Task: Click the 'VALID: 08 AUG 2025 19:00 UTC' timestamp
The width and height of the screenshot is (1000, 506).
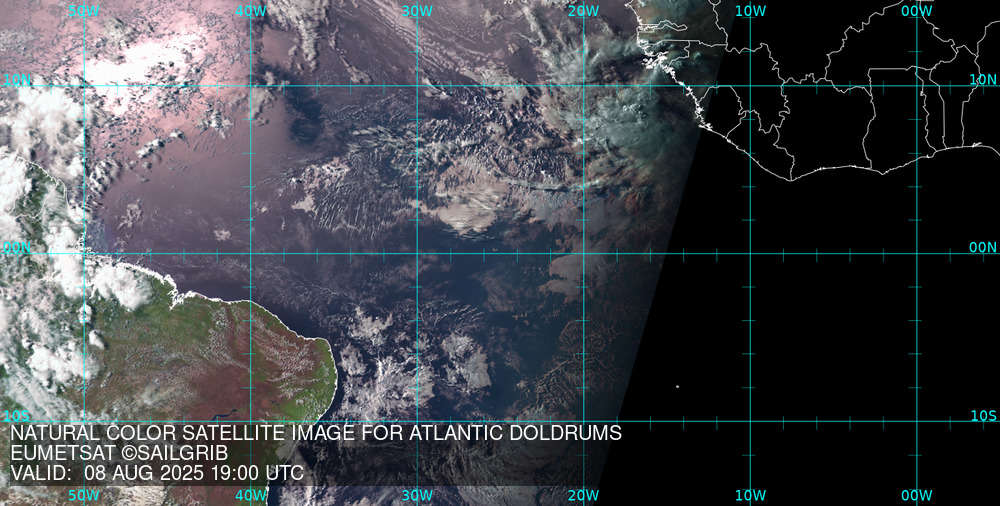Action: (x=158, y=473)
